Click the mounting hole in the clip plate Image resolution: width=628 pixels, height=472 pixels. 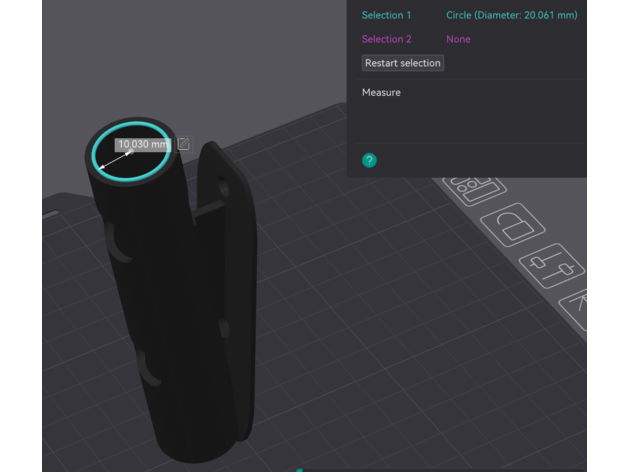pos(222,190)
